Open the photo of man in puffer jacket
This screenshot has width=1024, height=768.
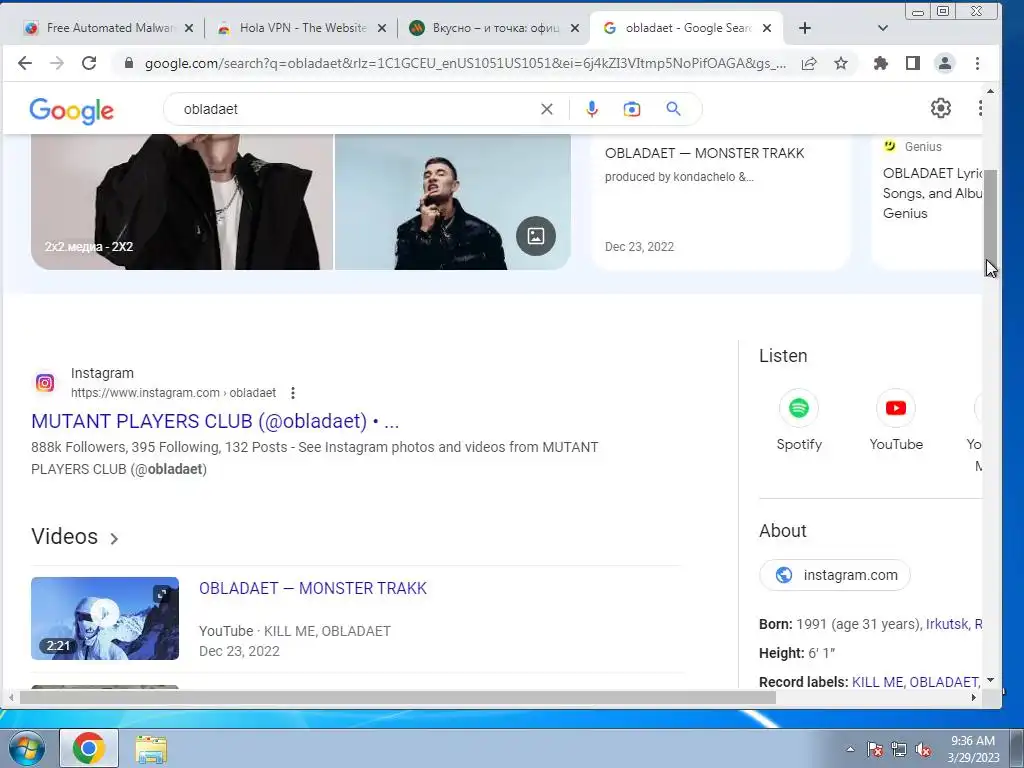(x=453, y=202)
